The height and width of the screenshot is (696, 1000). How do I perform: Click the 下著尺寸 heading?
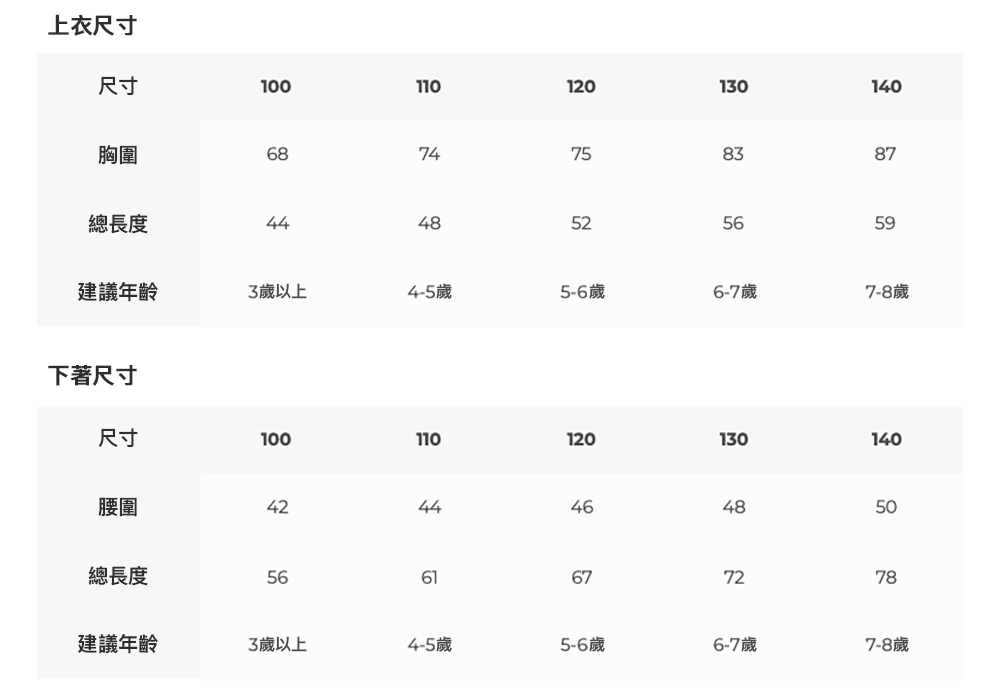click(92, 377)
